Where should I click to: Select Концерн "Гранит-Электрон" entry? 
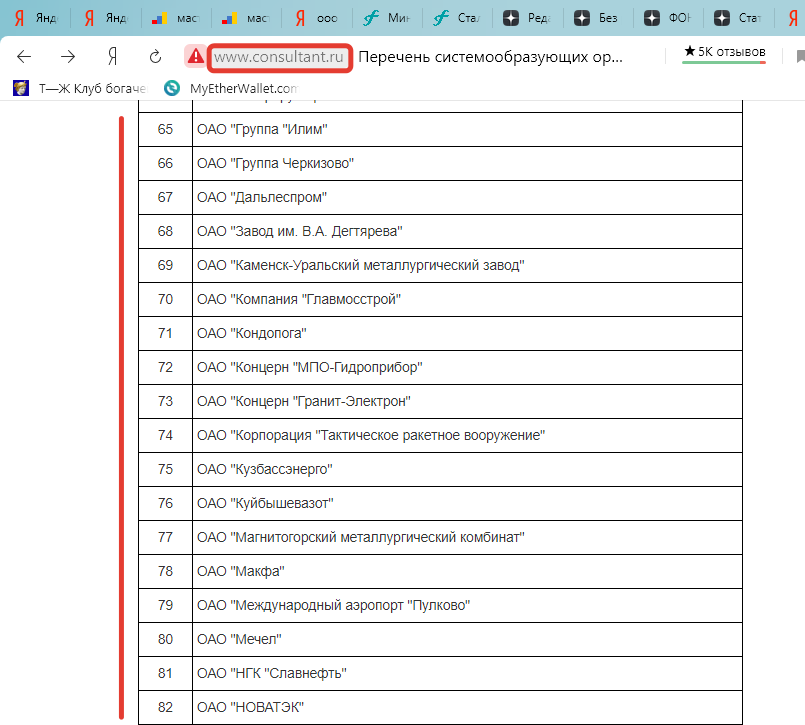tap(304, 401)
